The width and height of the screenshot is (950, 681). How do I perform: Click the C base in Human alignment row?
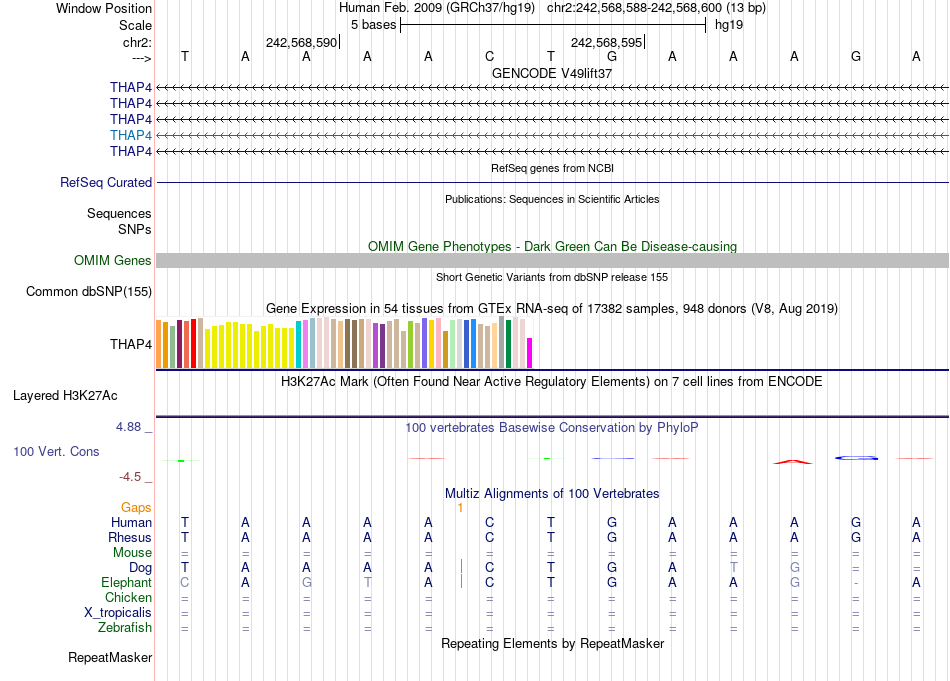(x=490, y=522)
